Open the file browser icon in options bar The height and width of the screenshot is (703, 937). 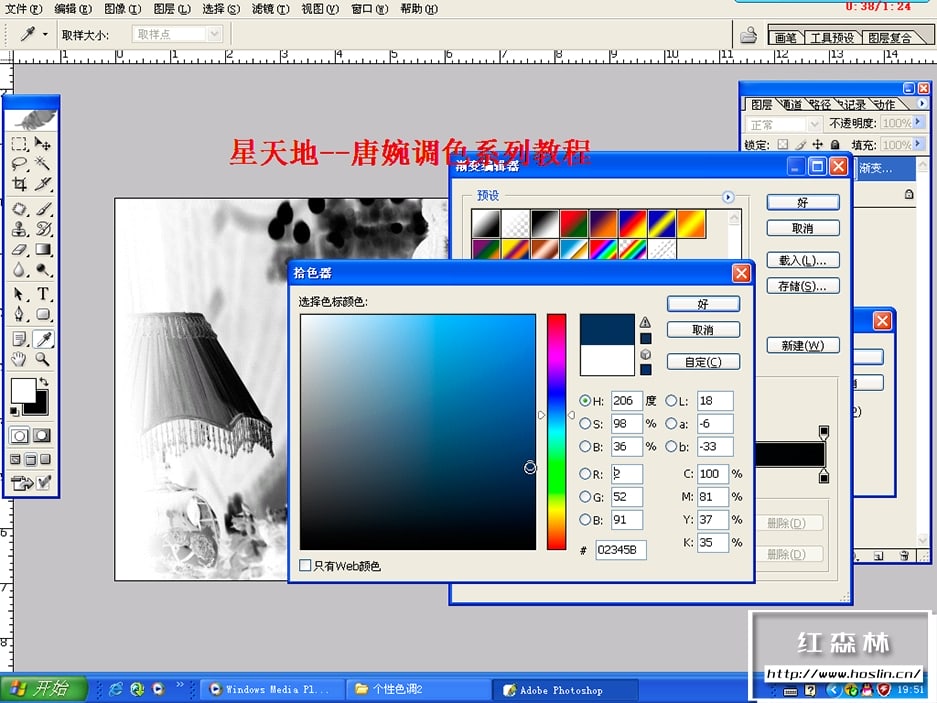pos(748,35)
